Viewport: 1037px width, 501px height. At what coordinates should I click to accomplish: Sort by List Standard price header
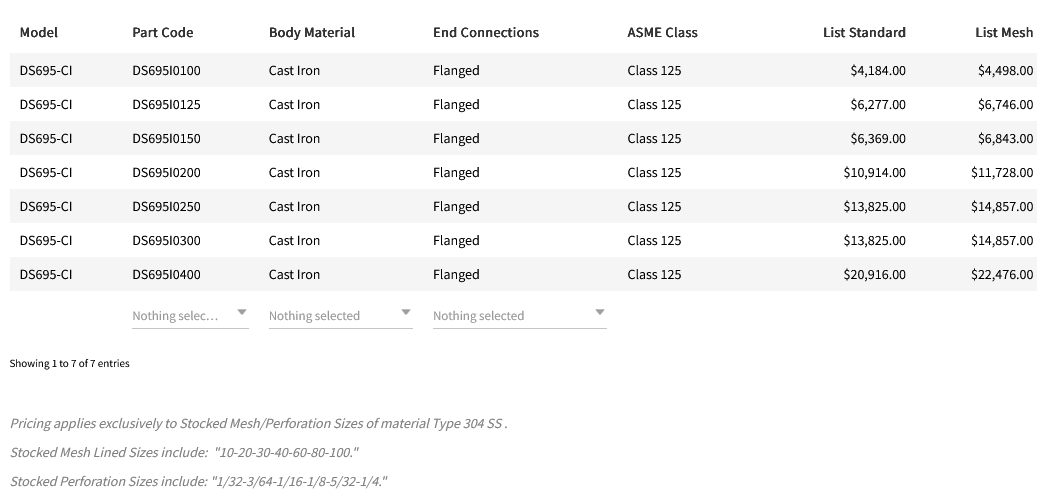tap(864, 32)
